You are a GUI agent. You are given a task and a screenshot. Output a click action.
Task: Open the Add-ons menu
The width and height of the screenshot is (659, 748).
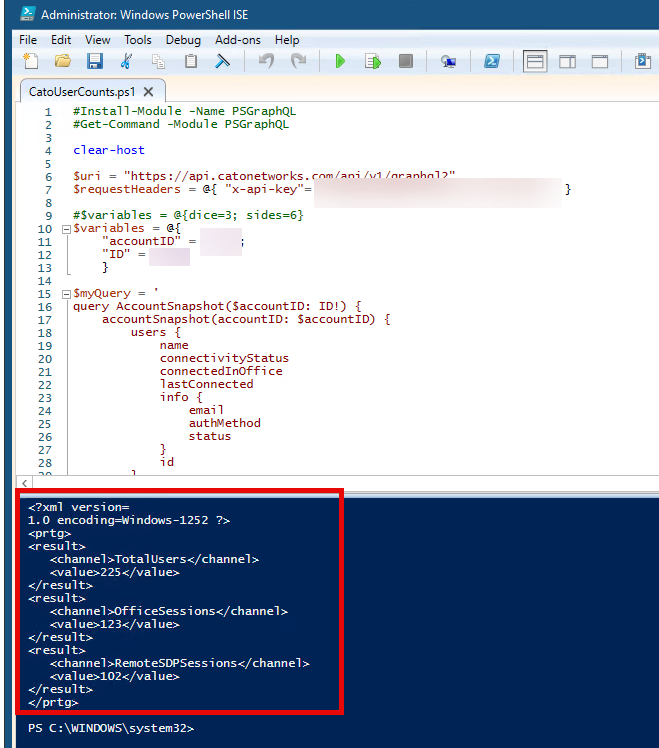[237, 40]
